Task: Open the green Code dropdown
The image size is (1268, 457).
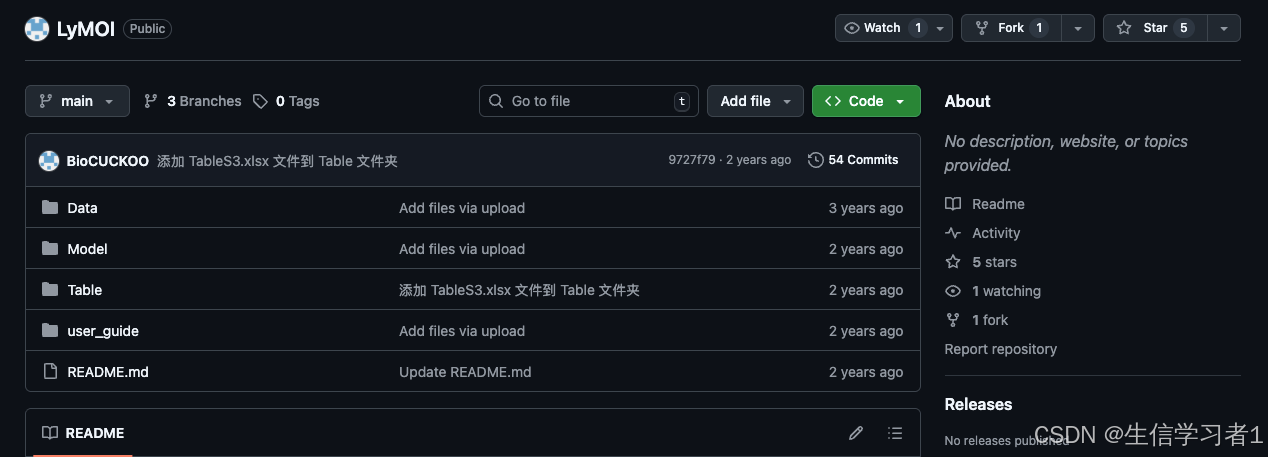Action: click(865, 101)
